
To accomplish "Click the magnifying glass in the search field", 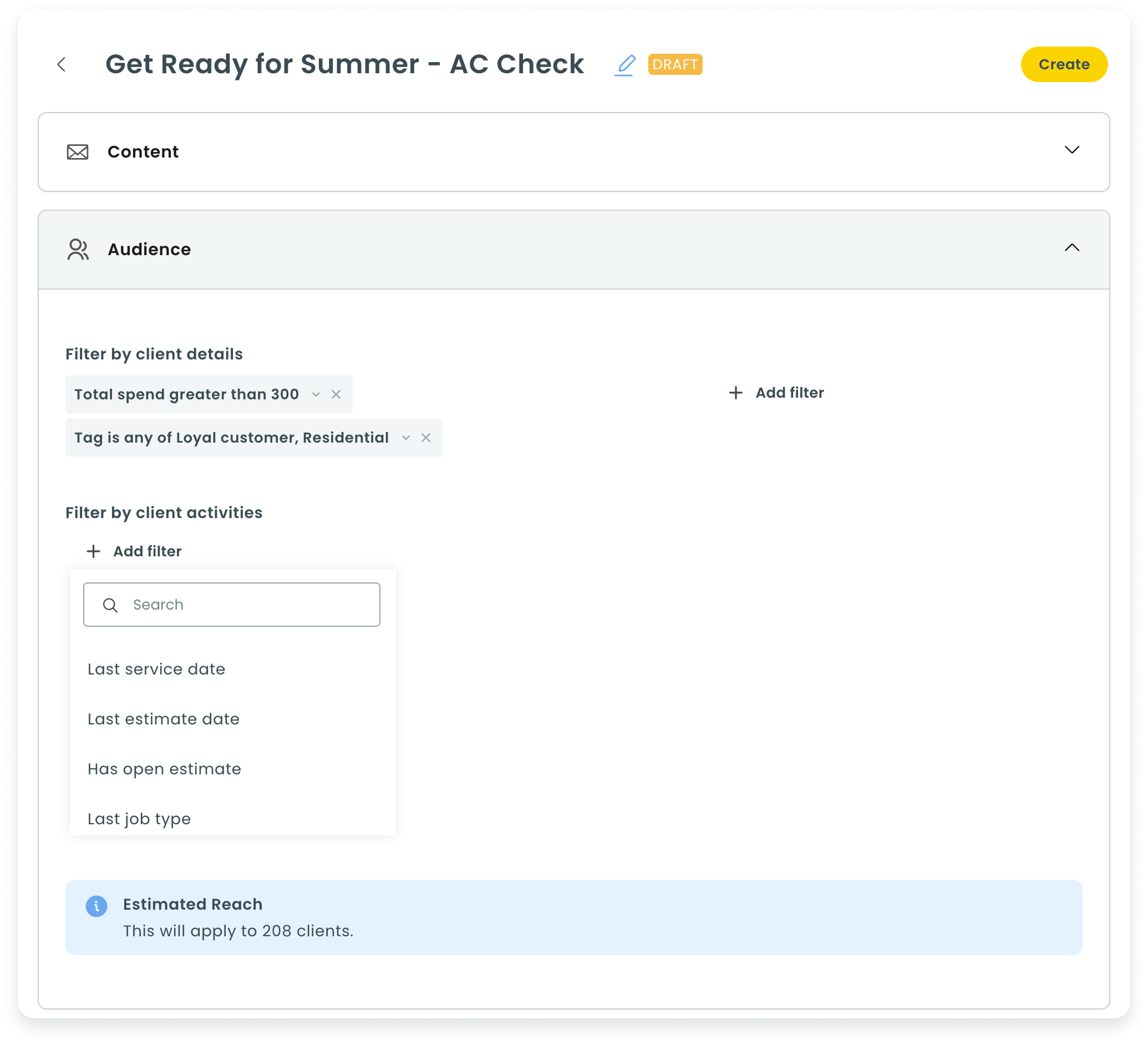I will coord(110,604).
